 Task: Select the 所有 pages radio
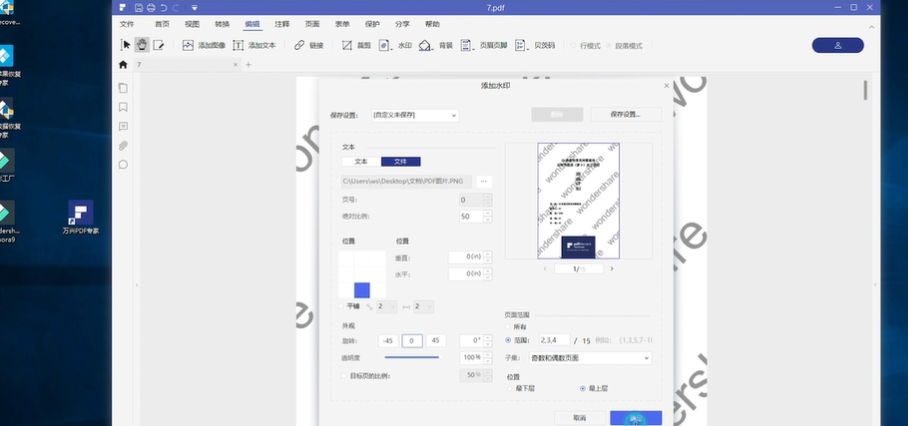[508, 328]
